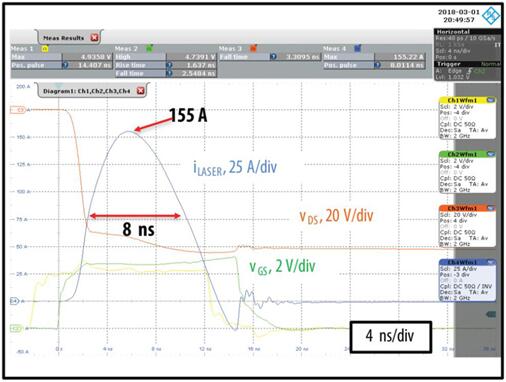Click the blue Meas 4 channel icon
The width and height of the screenshot is (506, 382).
[x=358, y=49]
